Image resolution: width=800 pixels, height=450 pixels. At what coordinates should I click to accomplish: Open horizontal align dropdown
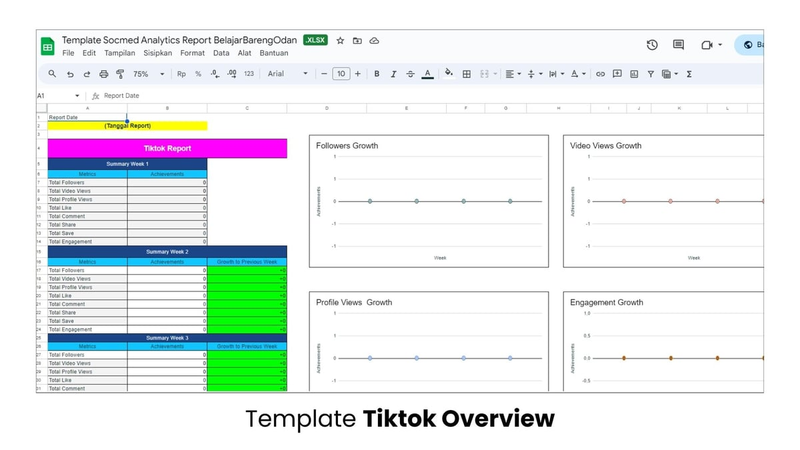(x=513, y=74)
